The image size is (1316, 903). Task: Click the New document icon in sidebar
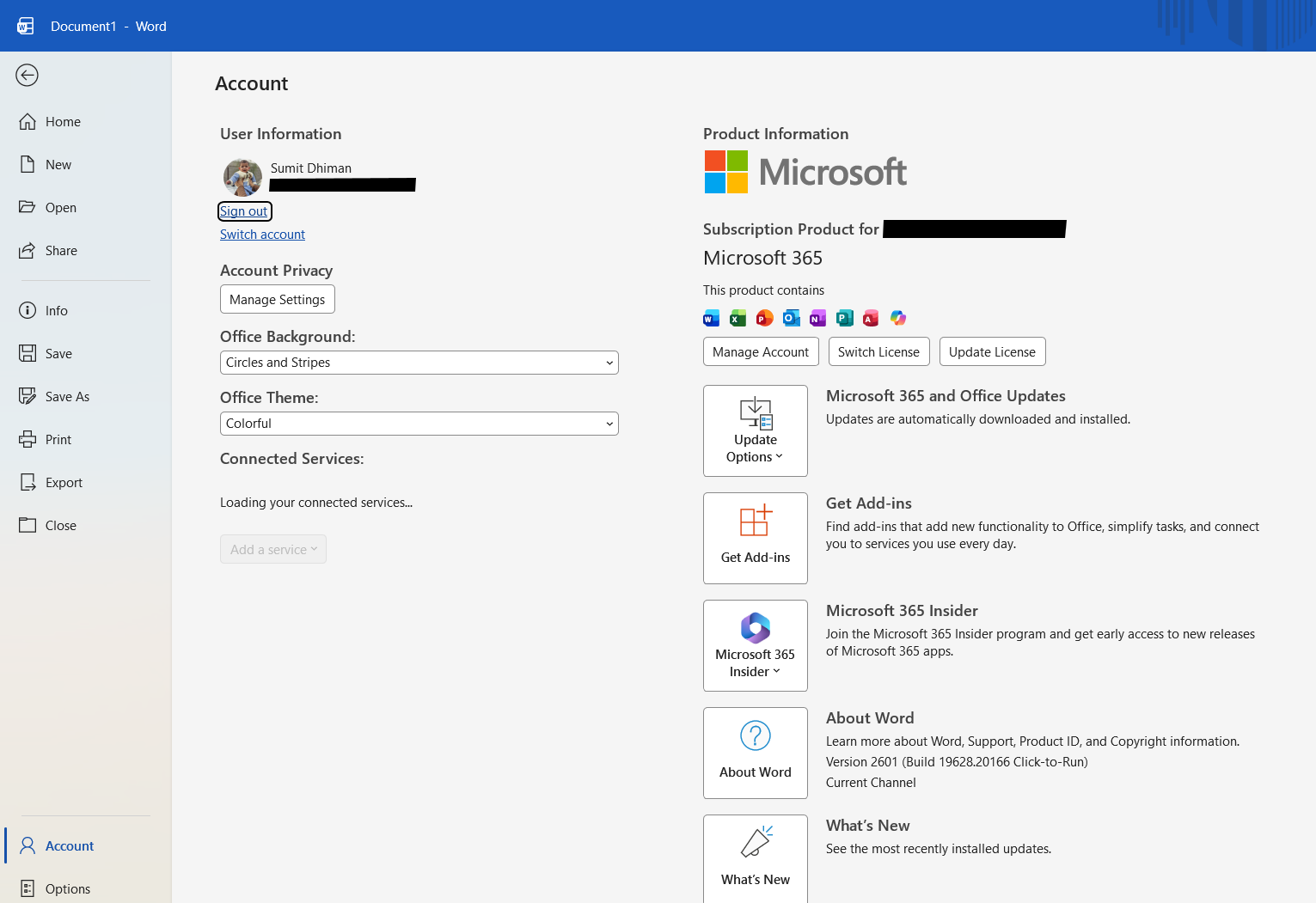(x=28, y=164)
